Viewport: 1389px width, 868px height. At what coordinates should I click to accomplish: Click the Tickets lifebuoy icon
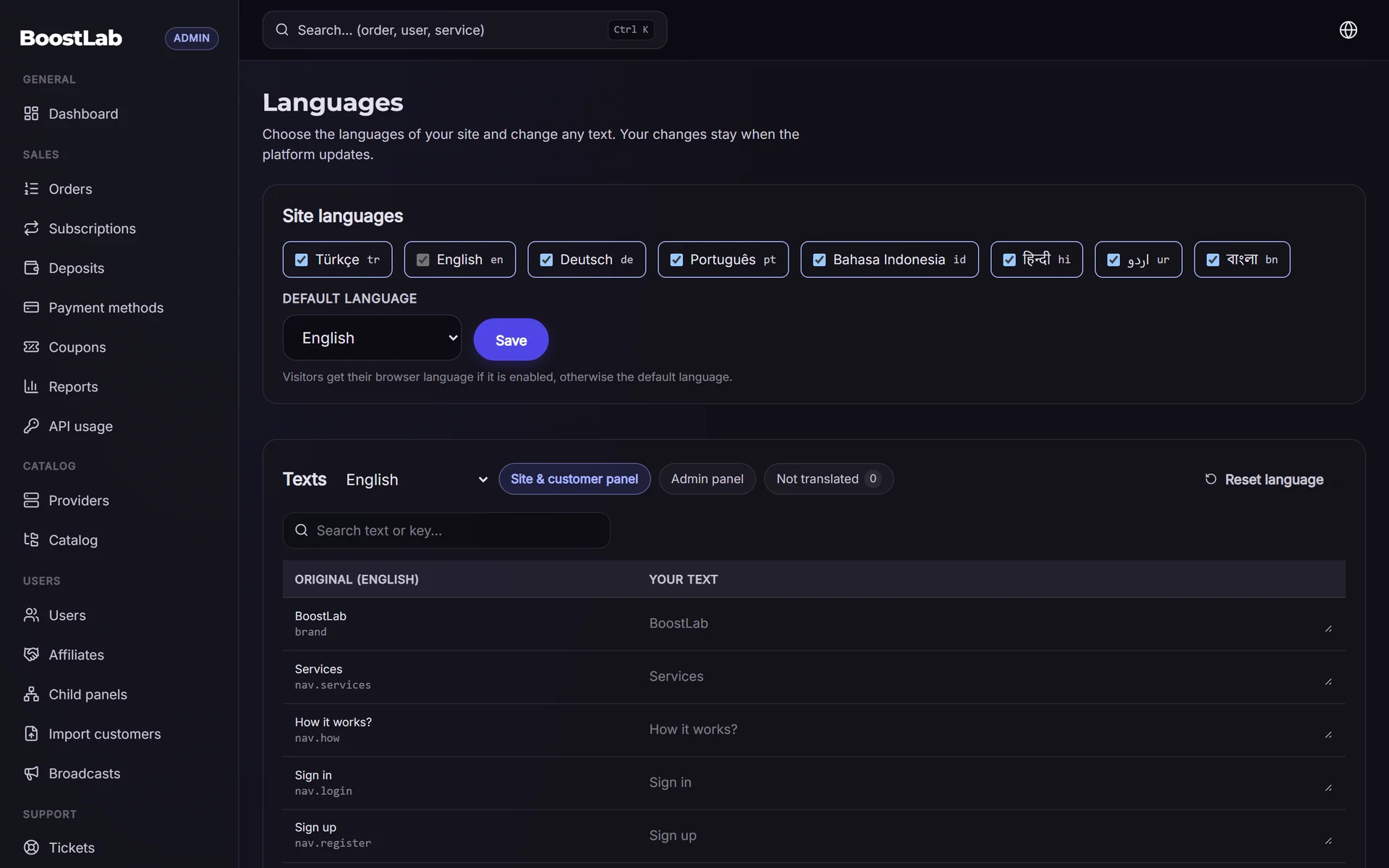pyautogui.click(x=31, y=848)
